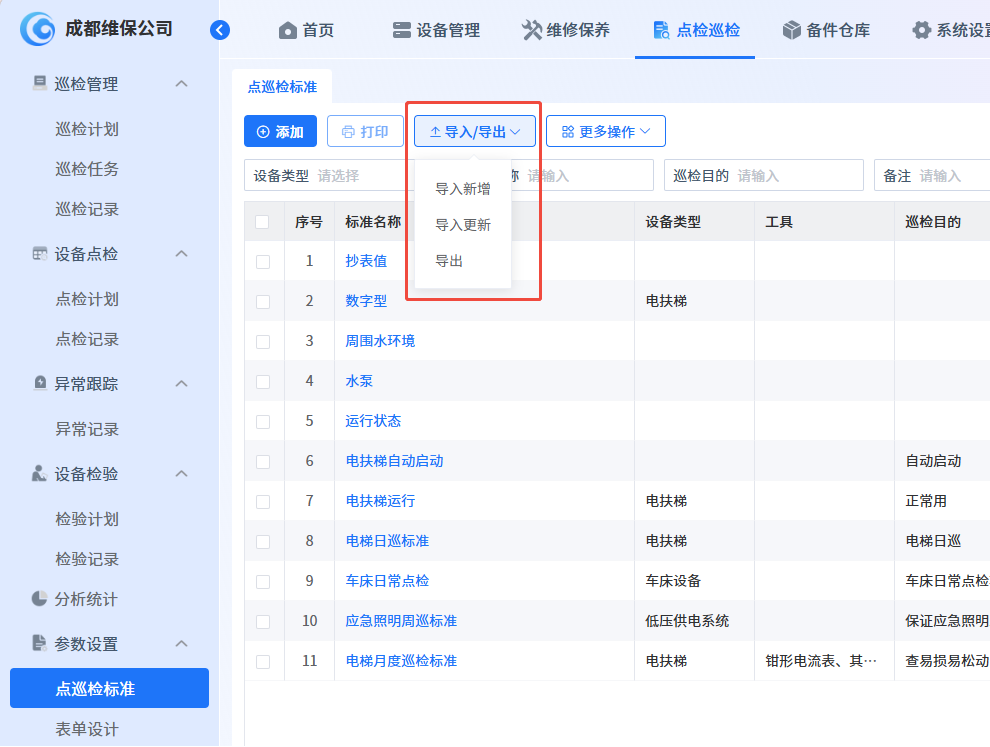Check the box for row 周围水环境
Viewport: 990px width, 747px height.
pyautogui.click(x=263, y=342)
